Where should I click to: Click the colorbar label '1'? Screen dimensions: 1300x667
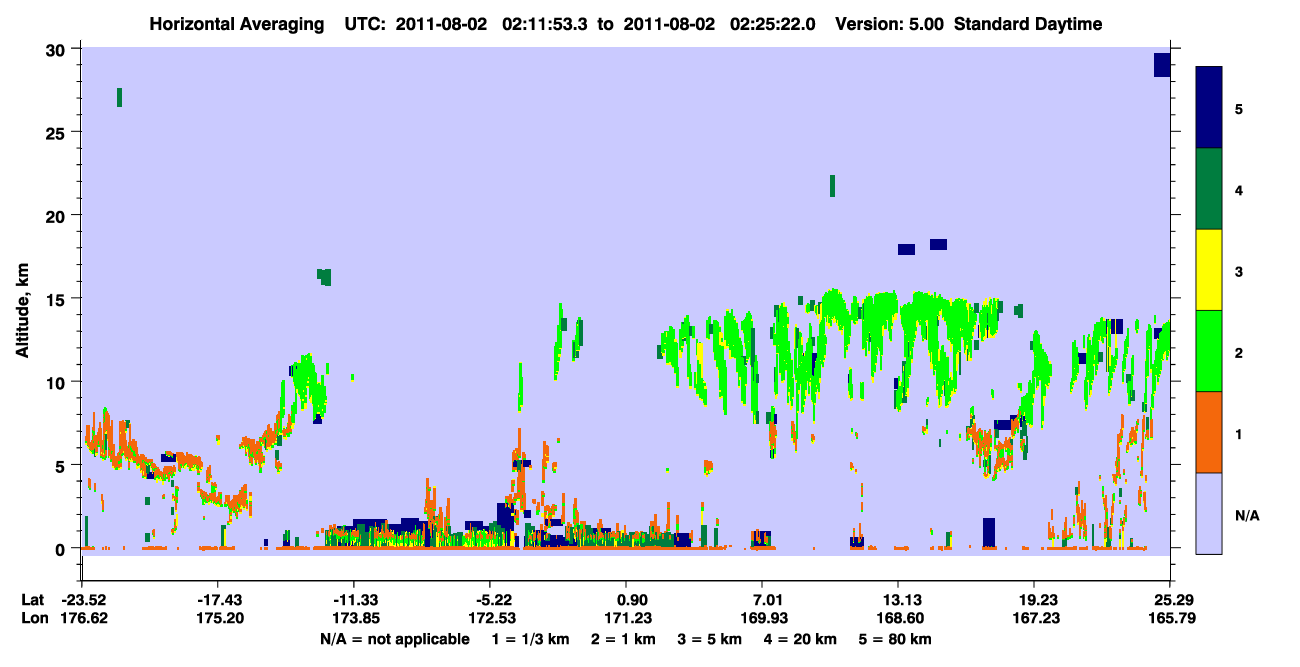(x=1238, y=433)
